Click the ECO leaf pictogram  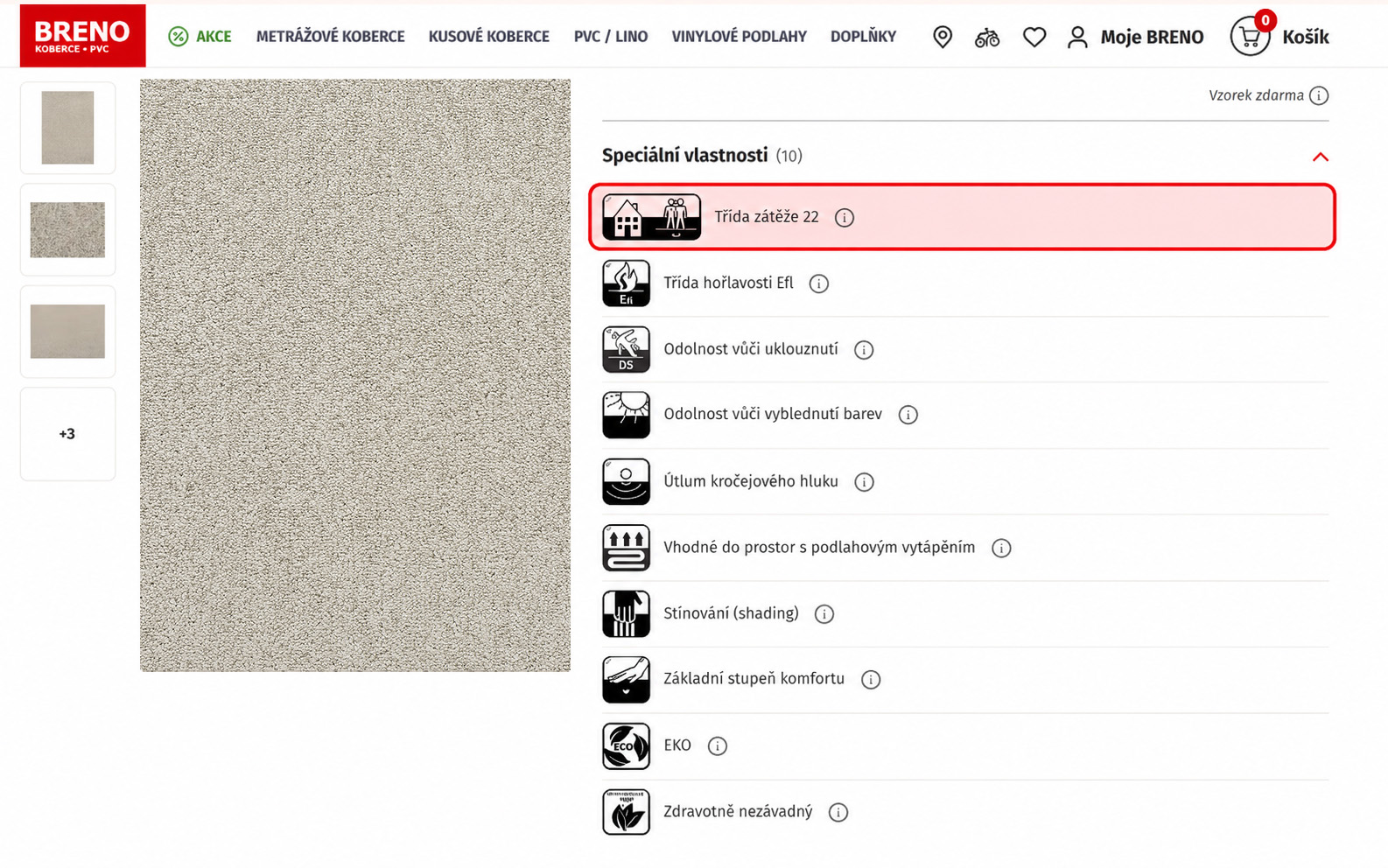click(x=626, y=746)
